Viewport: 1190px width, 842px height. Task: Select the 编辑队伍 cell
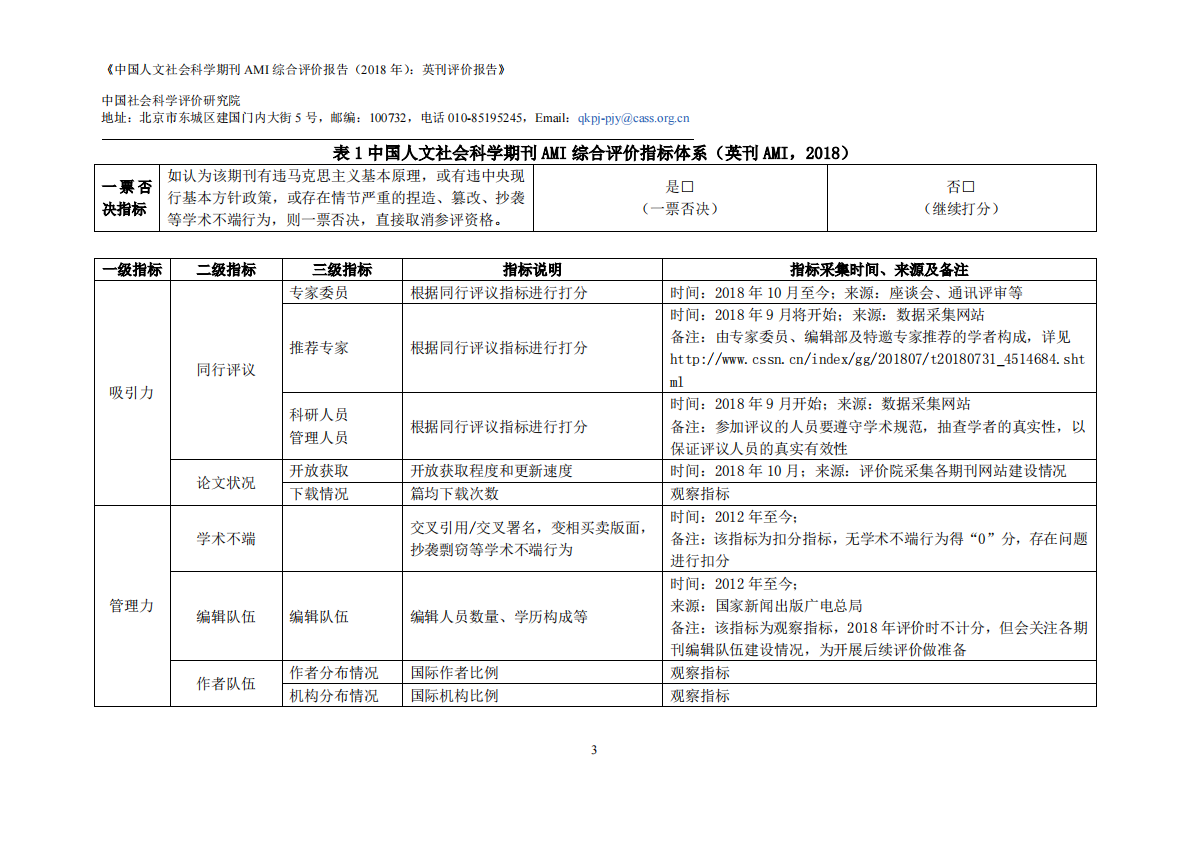click(225, 617)
